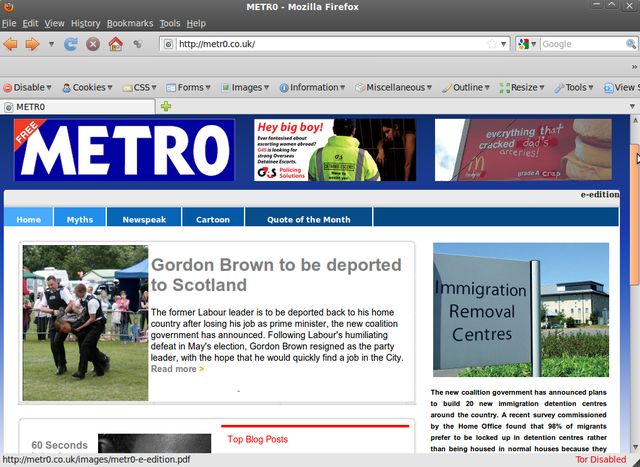Open the Quote of the Month section
Image resolution: width=640 pixels, height=467 pixels.
point(308,219)
